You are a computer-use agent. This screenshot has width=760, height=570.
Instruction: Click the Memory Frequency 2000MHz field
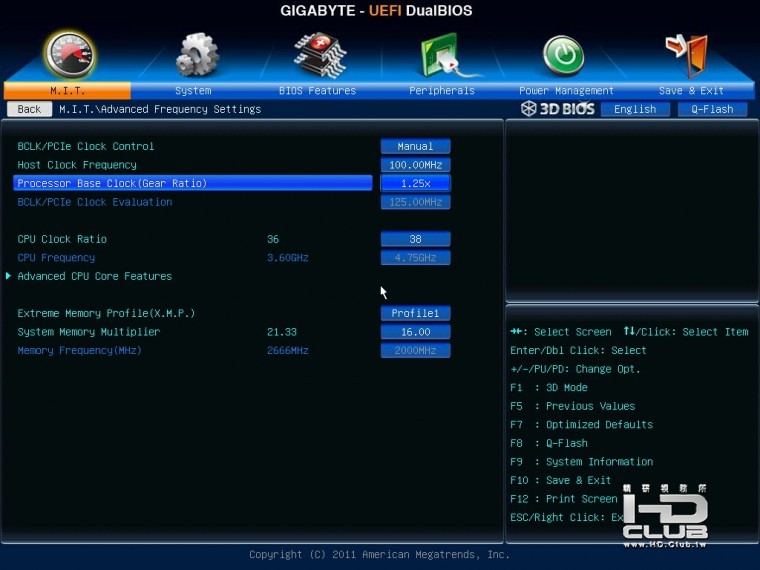point(415,350)
